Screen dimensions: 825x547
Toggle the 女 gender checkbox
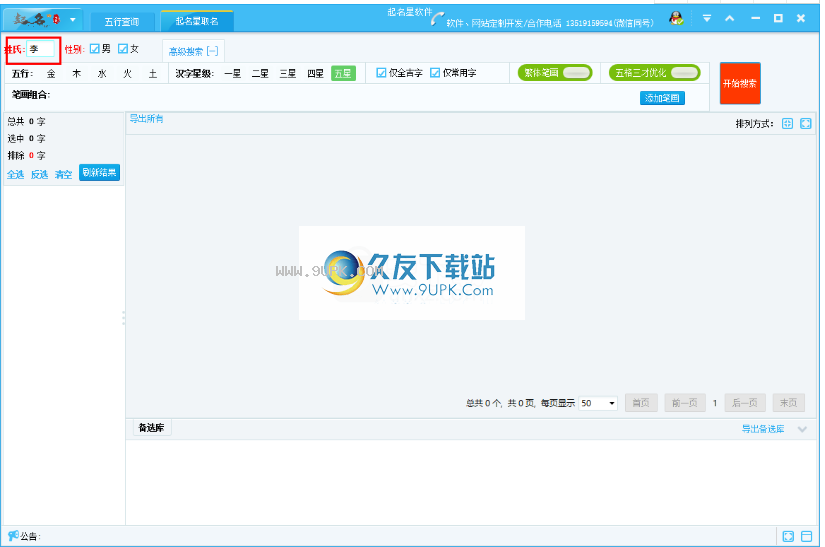point(123,49)
